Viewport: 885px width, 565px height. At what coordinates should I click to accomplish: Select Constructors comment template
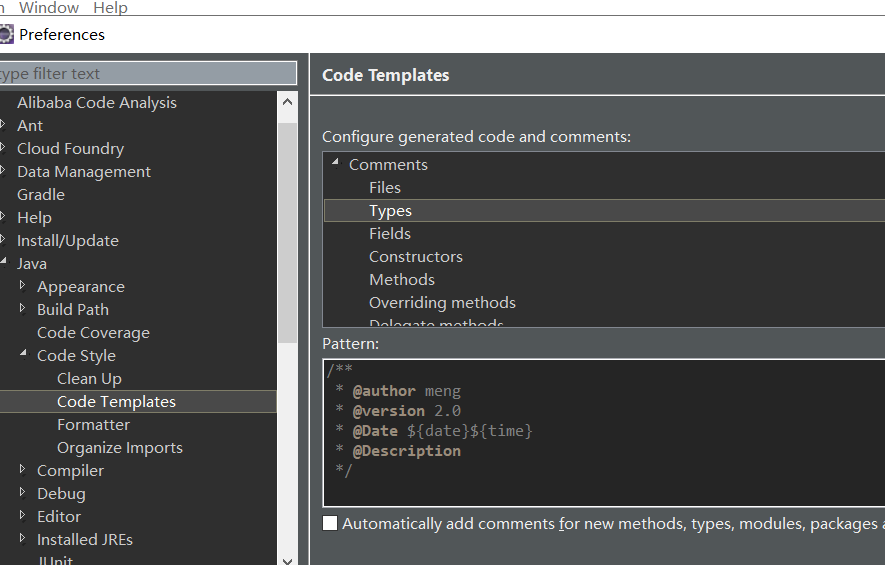click(x=415, y=257)
